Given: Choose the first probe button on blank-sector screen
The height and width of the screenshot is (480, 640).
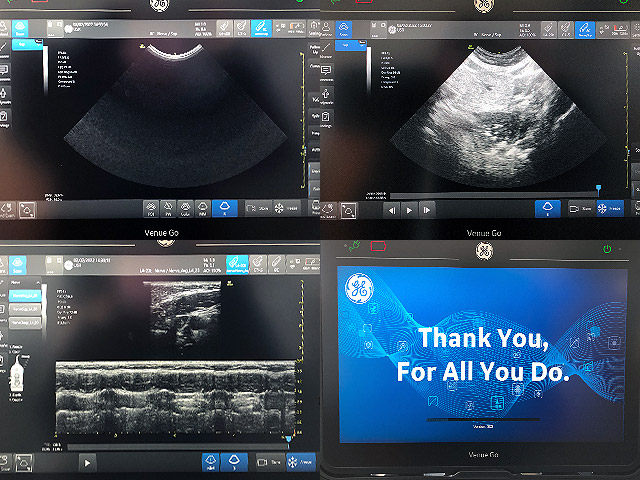Looking at the screenshot, I should 224,29.
